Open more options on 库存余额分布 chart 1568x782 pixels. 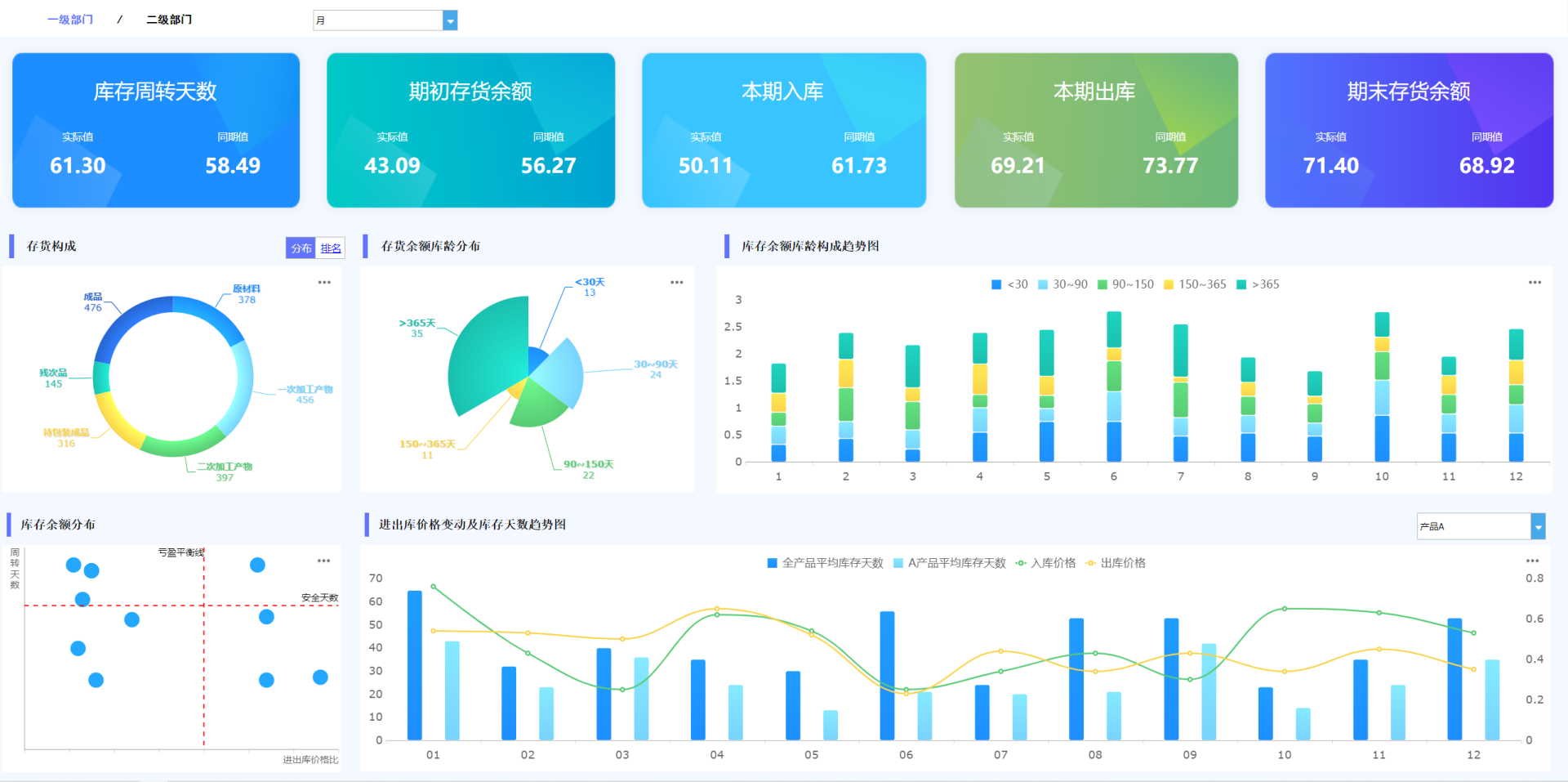pos(324,561)
